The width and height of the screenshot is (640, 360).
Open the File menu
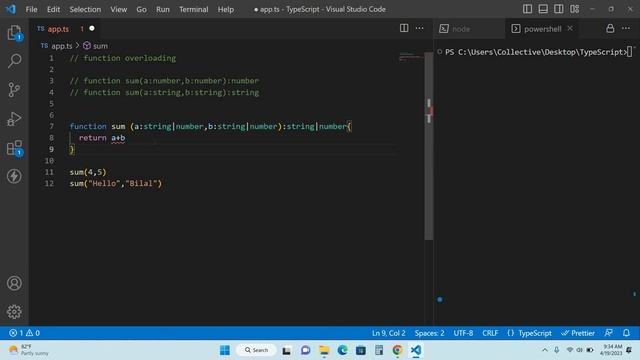[x=31, y=9]
